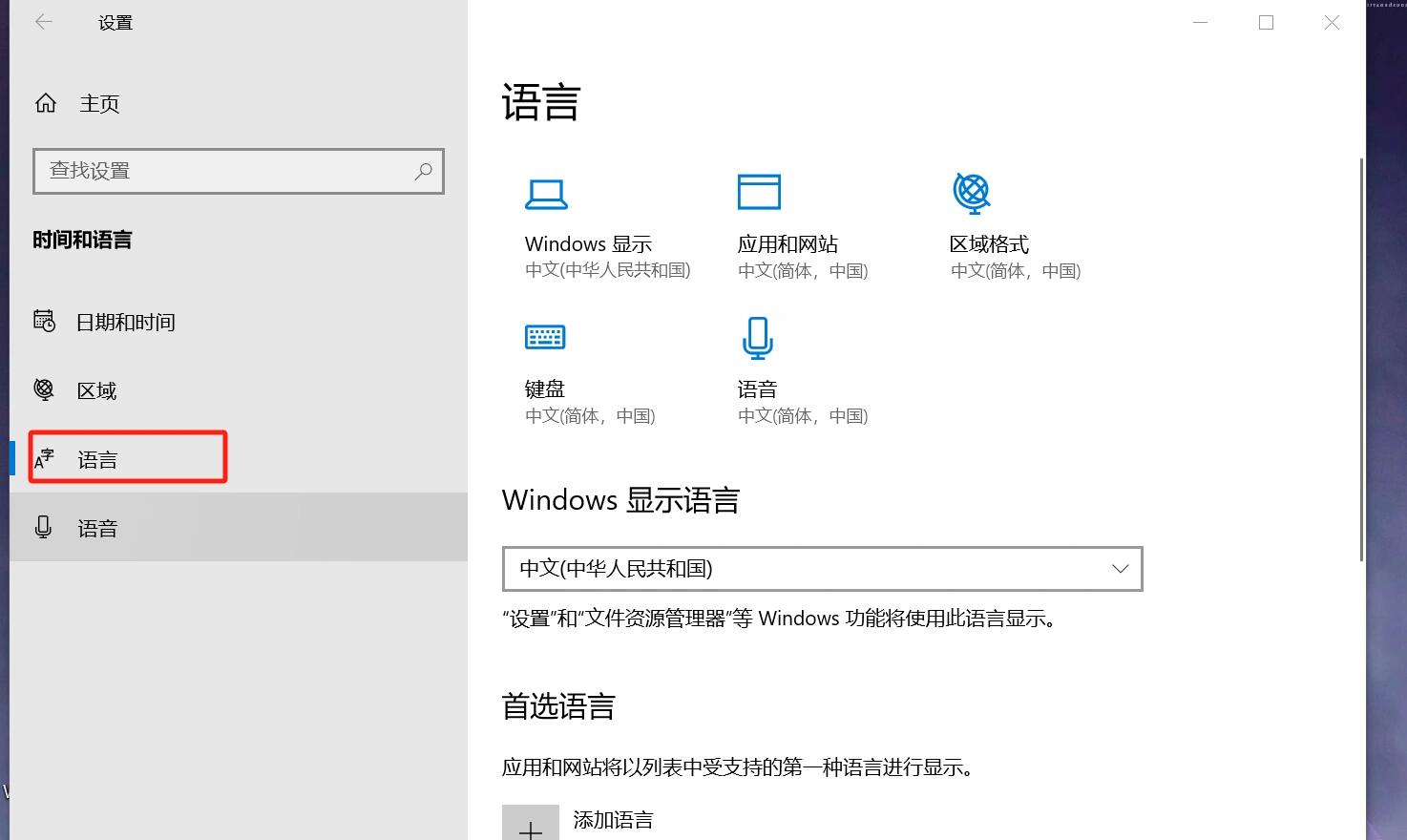
Task: Focus the 查找设置 search field
Action: click(x=239, y=171)
